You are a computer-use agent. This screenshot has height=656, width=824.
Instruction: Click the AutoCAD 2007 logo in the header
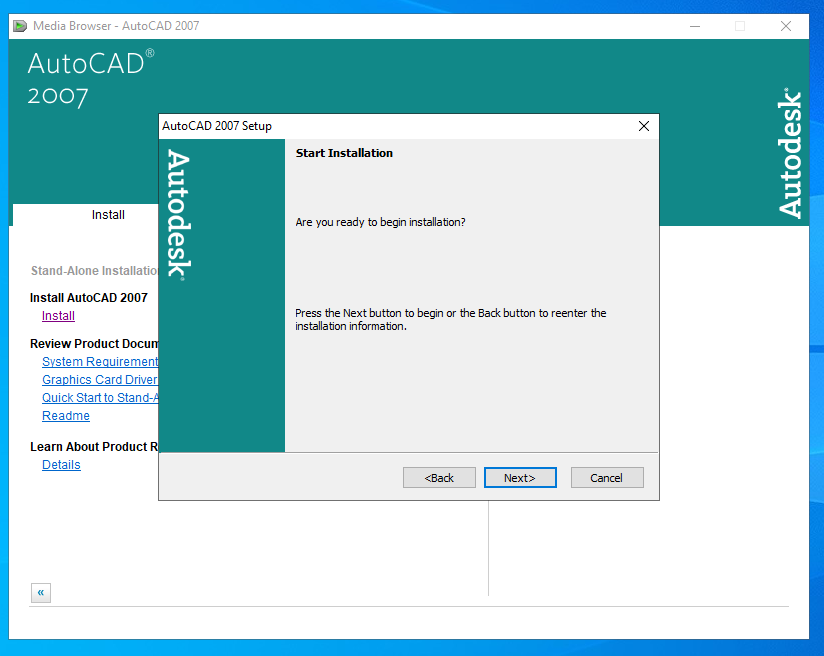coord(90,78)
